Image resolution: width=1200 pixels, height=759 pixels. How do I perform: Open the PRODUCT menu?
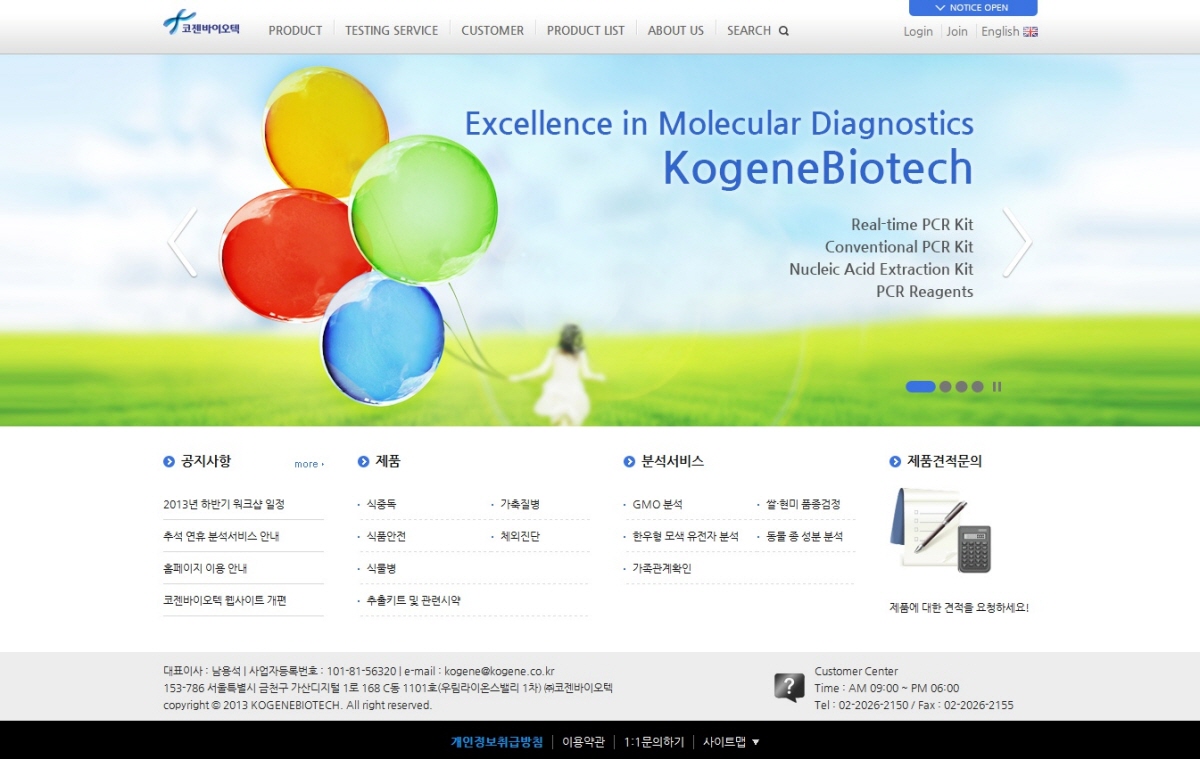[295, 31]
